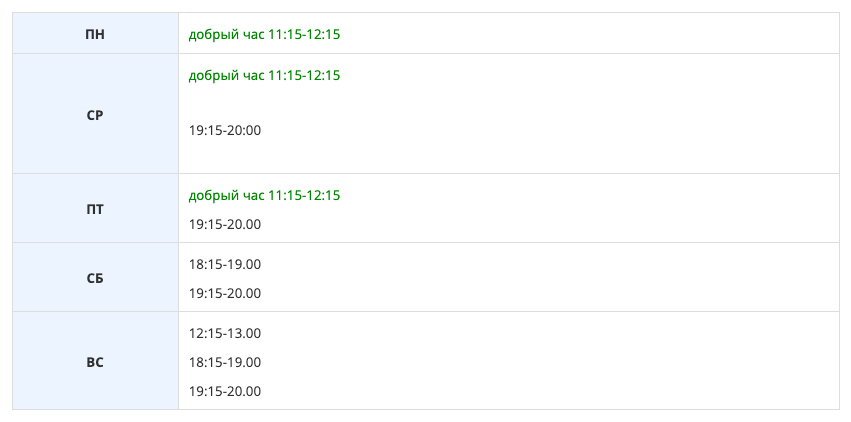
Task: Click the СР day header cell
Action: pos(95,114)
